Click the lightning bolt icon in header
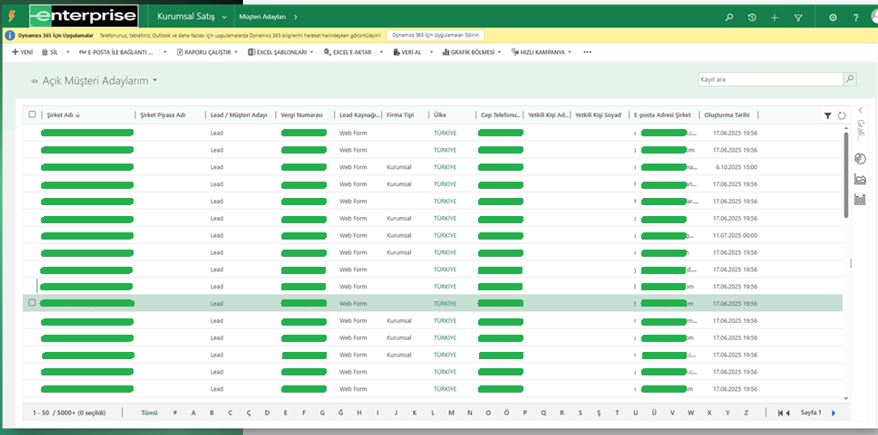 click(12, 17)
